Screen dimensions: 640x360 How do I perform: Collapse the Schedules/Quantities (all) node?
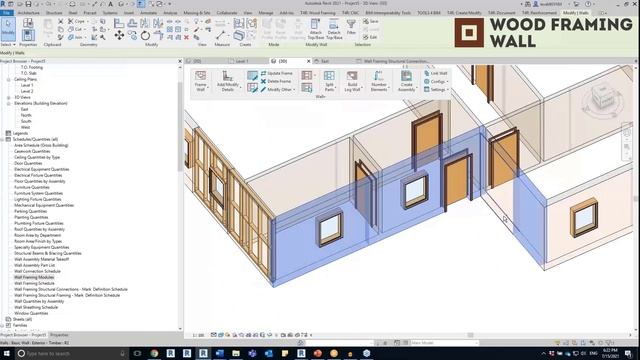(x=2, y=140)
